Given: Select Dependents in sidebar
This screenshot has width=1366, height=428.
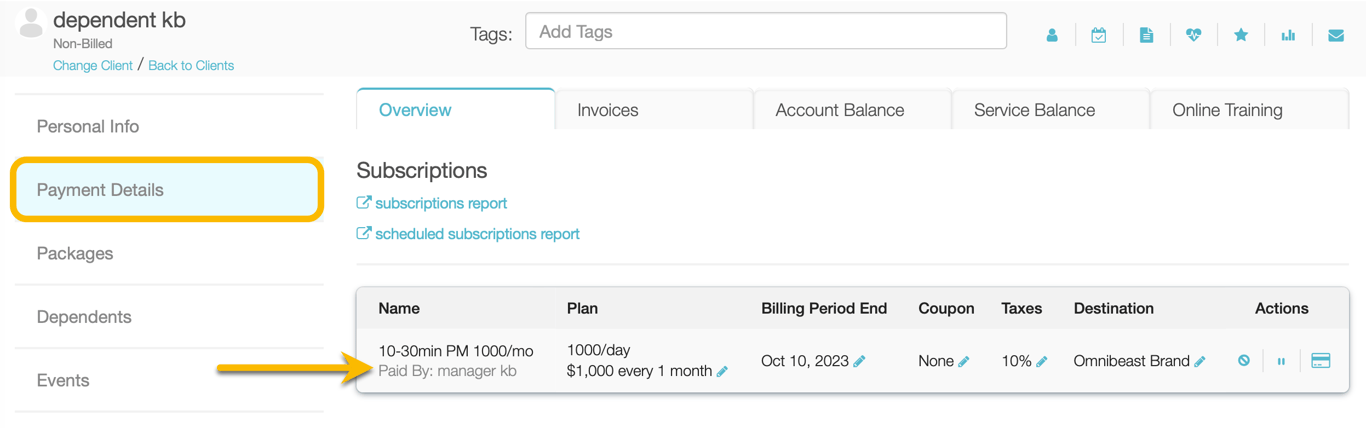Looking at the screenshot, I should pos(169,317).
